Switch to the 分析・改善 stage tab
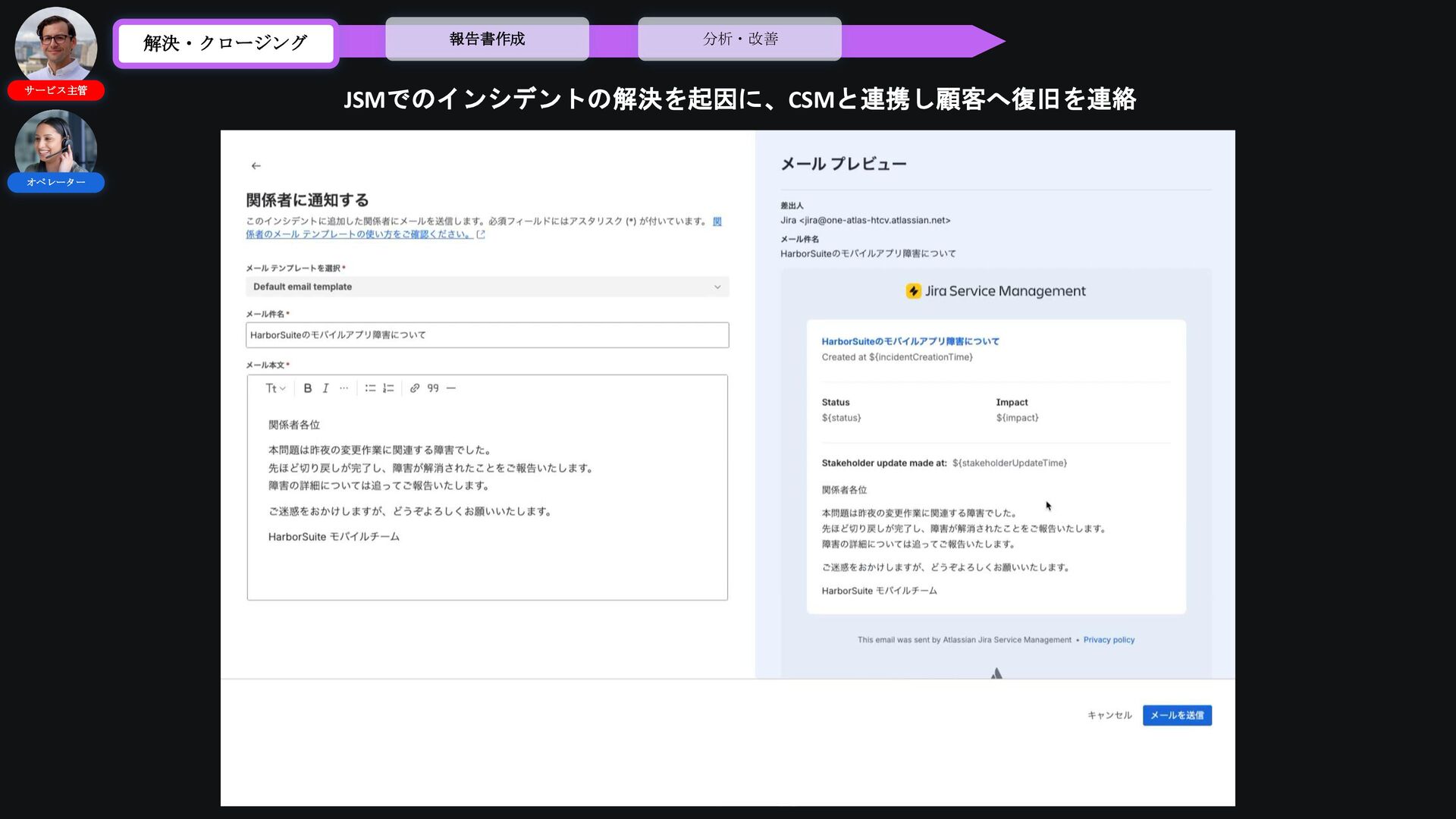Screen dimensions: 1456x819 (x=739, y=39)
